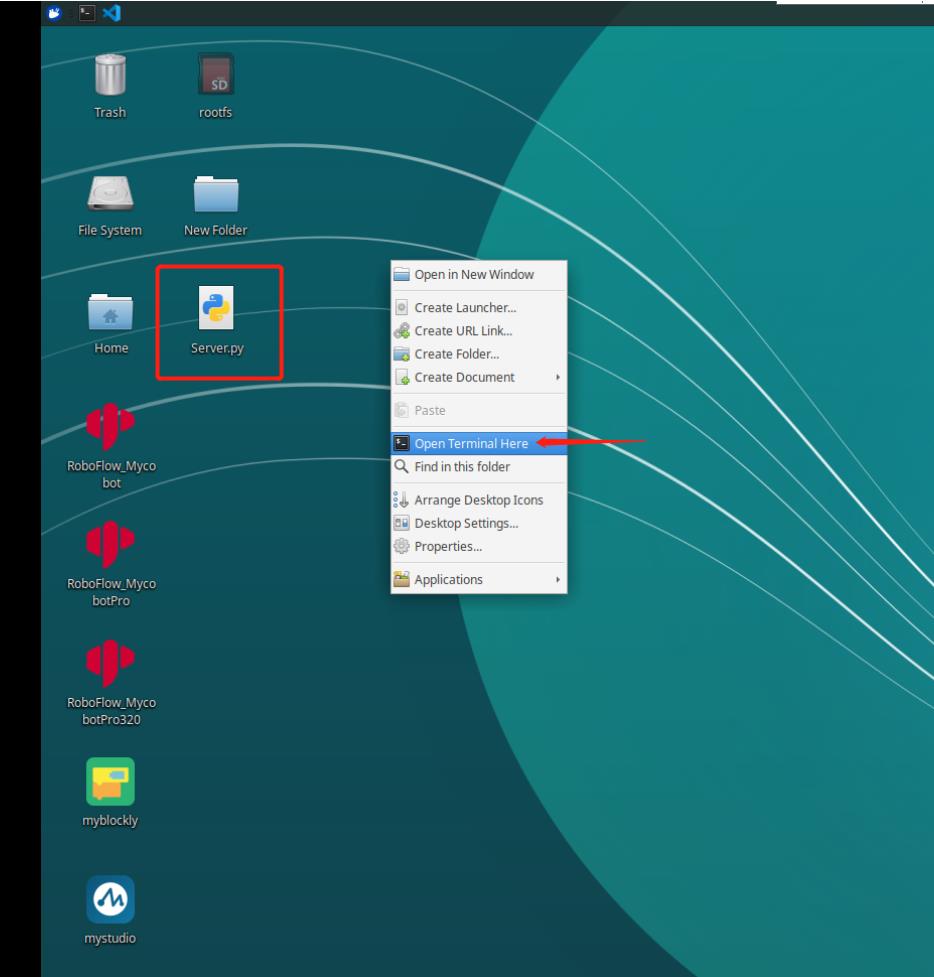The width and height of the screenshot is (934, 977).
Task: Launch VS Code from top panel icon
Action: tap(112, 13)
